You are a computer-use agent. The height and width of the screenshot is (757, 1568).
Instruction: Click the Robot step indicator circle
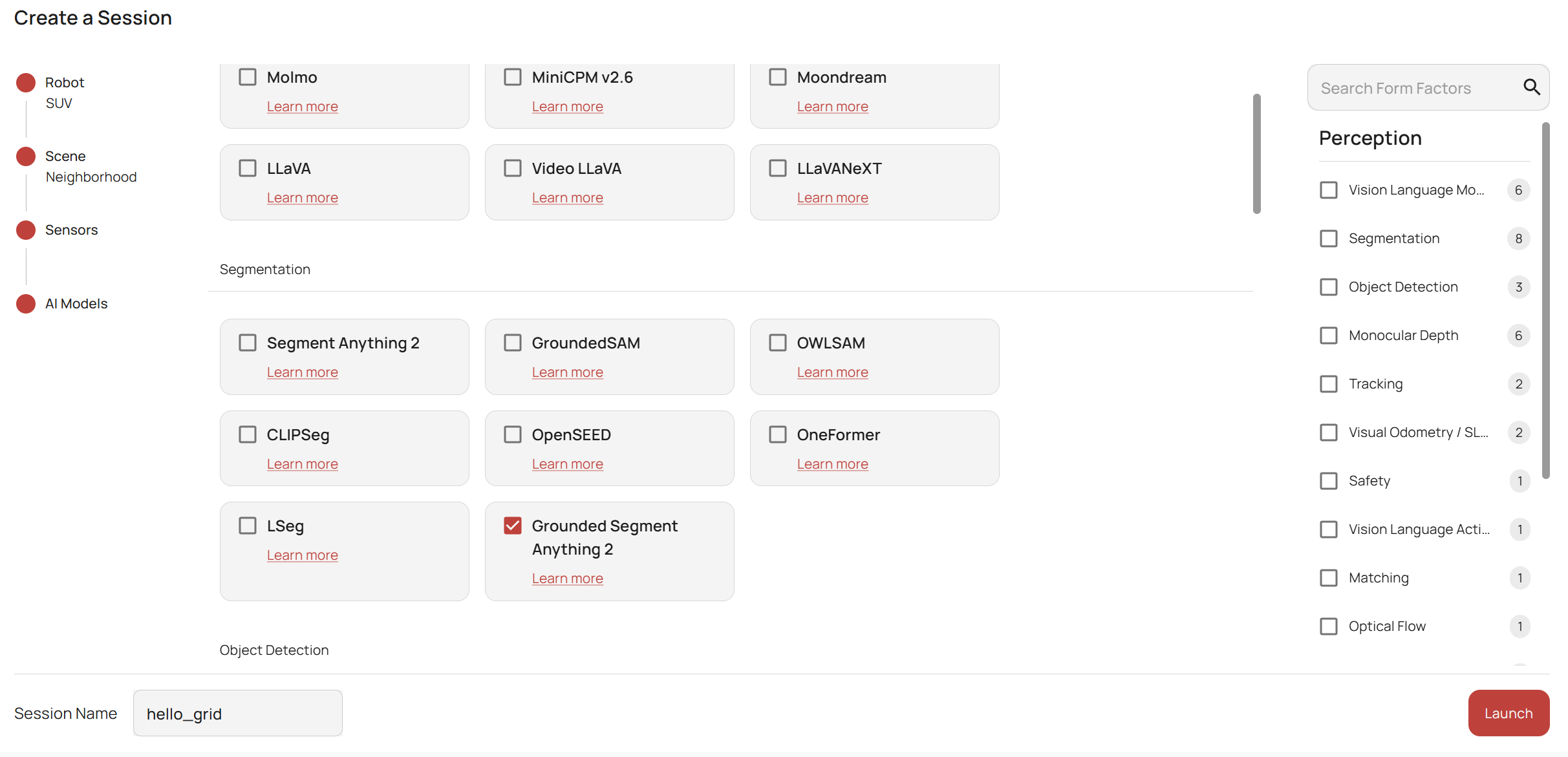point(26,82)
